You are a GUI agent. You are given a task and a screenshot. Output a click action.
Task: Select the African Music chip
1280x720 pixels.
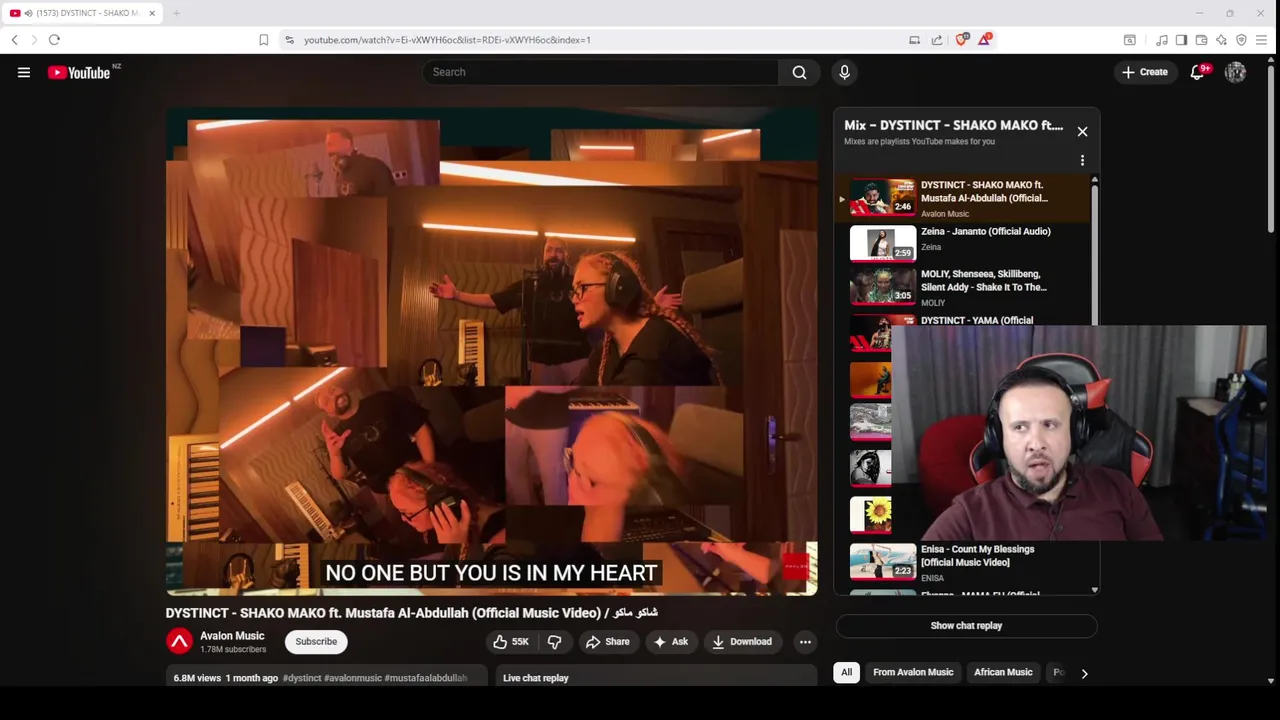coord(1003,672)
